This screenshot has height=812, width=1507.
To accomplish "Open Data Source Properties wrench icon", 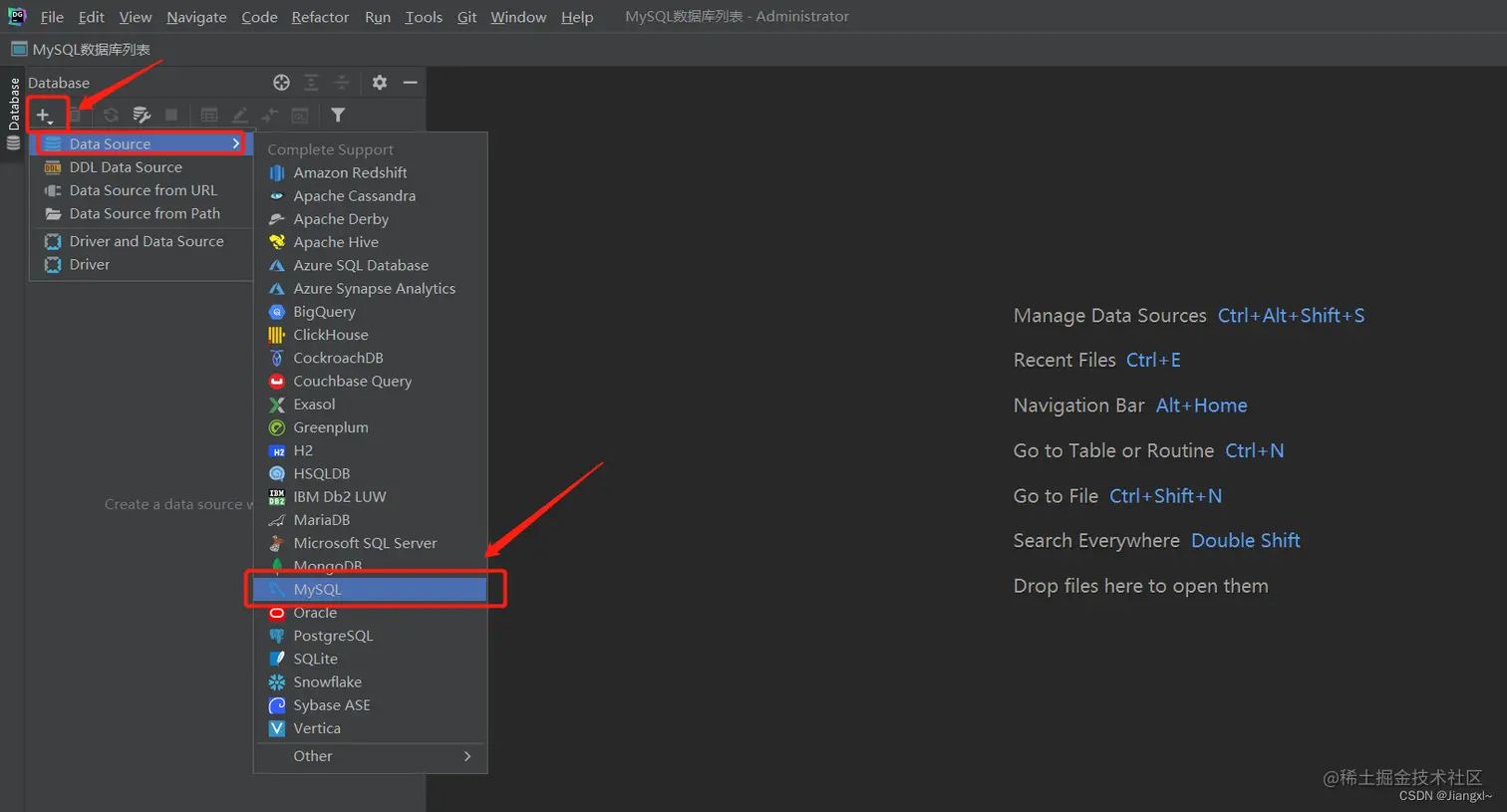I will (x=142, y=116).
